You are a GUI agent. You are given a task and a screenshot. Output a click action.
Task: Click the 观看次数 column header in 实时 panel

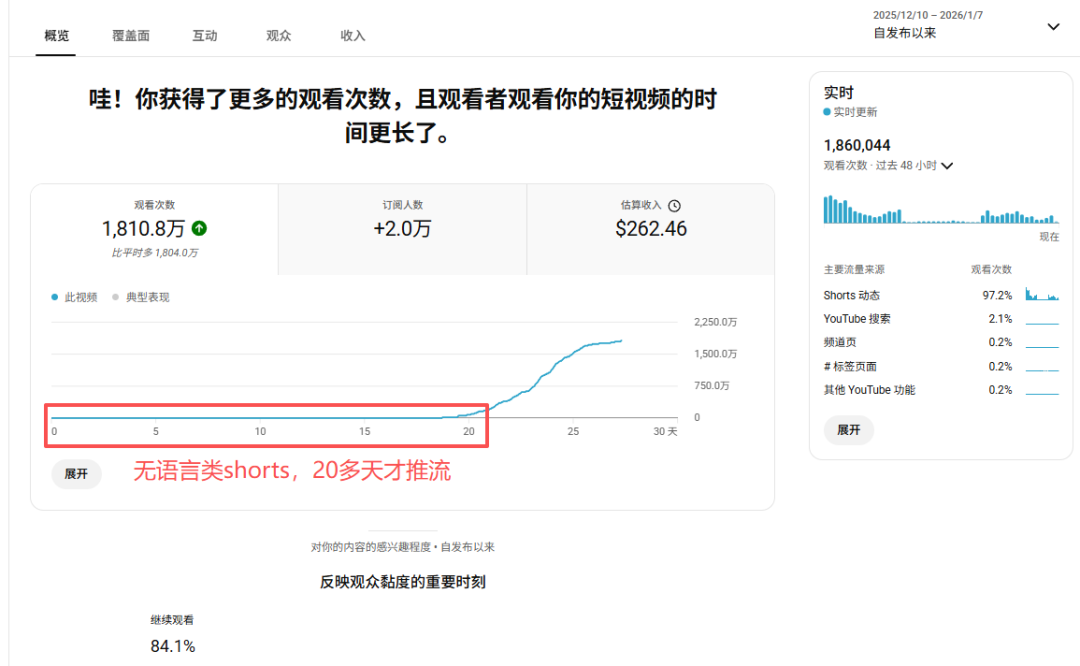(x=991, y=269)
